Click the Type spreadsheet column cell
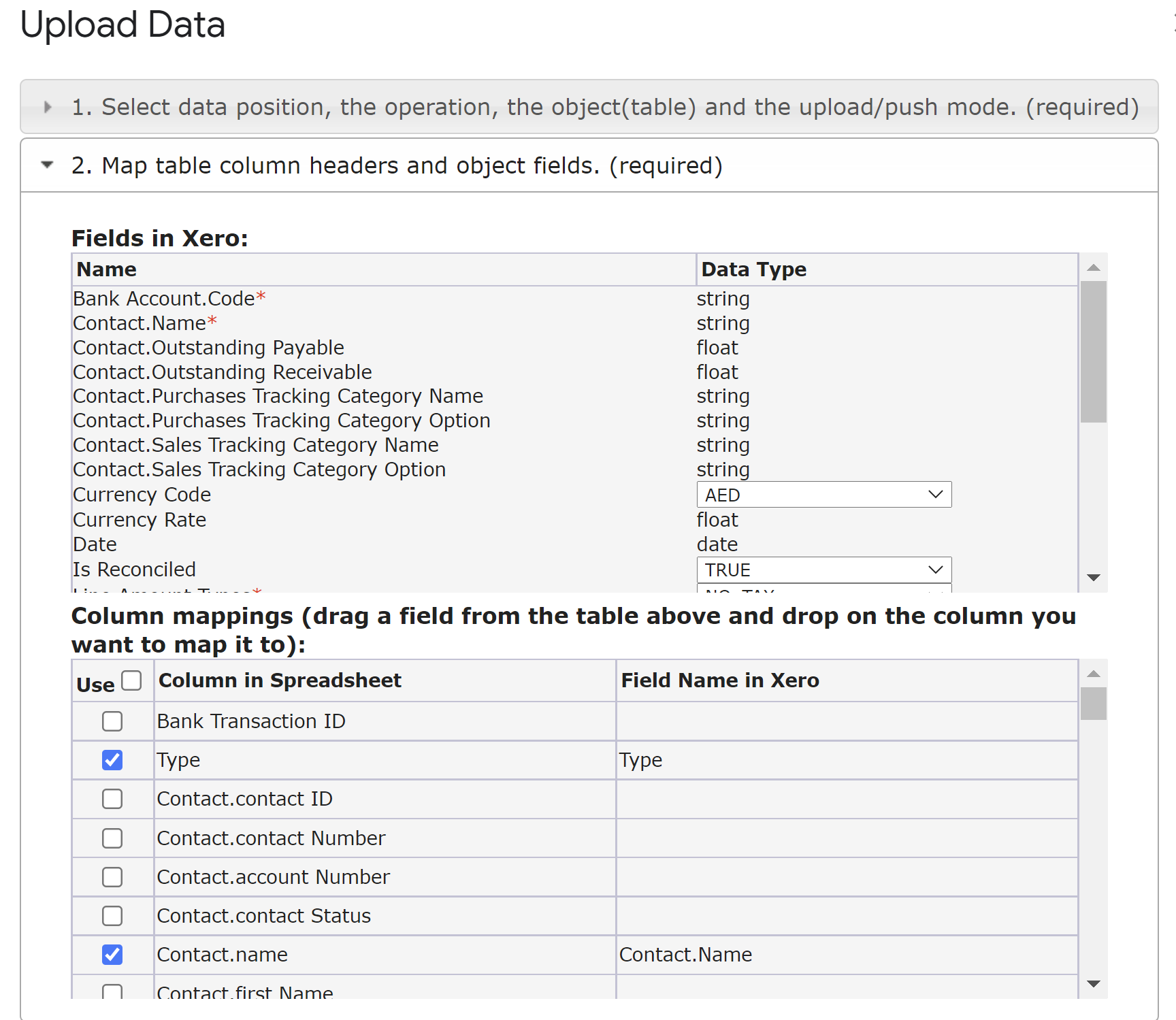The height and width of the screenshot is (1020, 1176). 385,760
